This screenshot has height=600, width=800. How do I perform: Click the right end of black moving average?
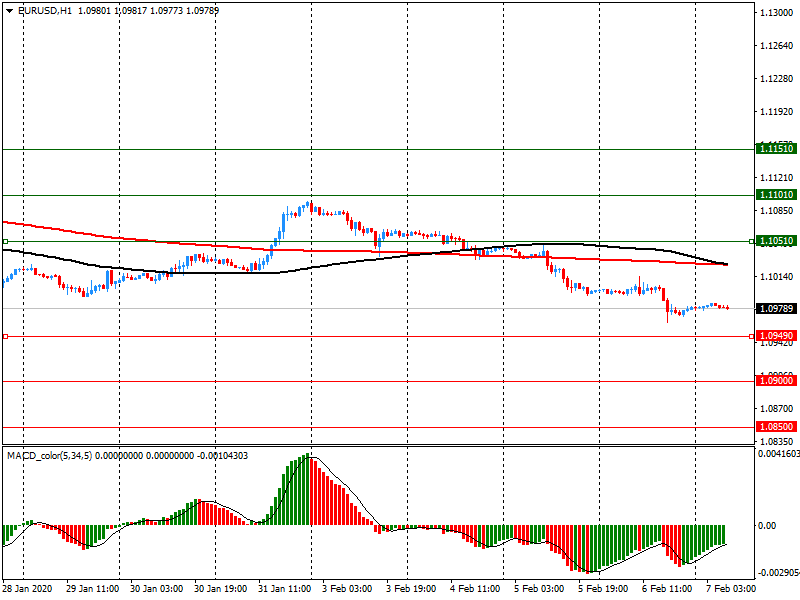tap(726, 265)
